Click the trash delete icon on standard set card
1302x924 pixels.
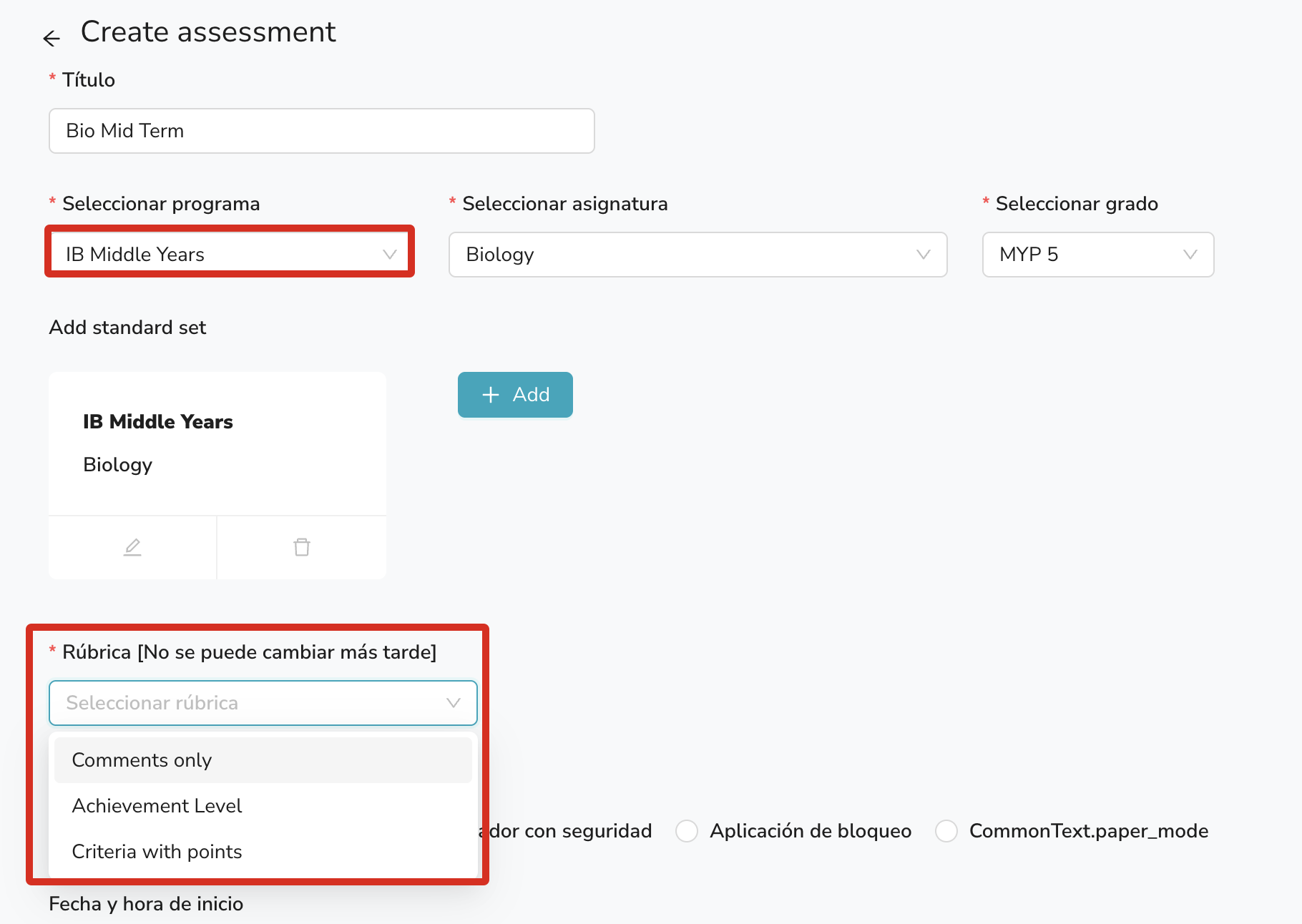[x=302, y=547]
